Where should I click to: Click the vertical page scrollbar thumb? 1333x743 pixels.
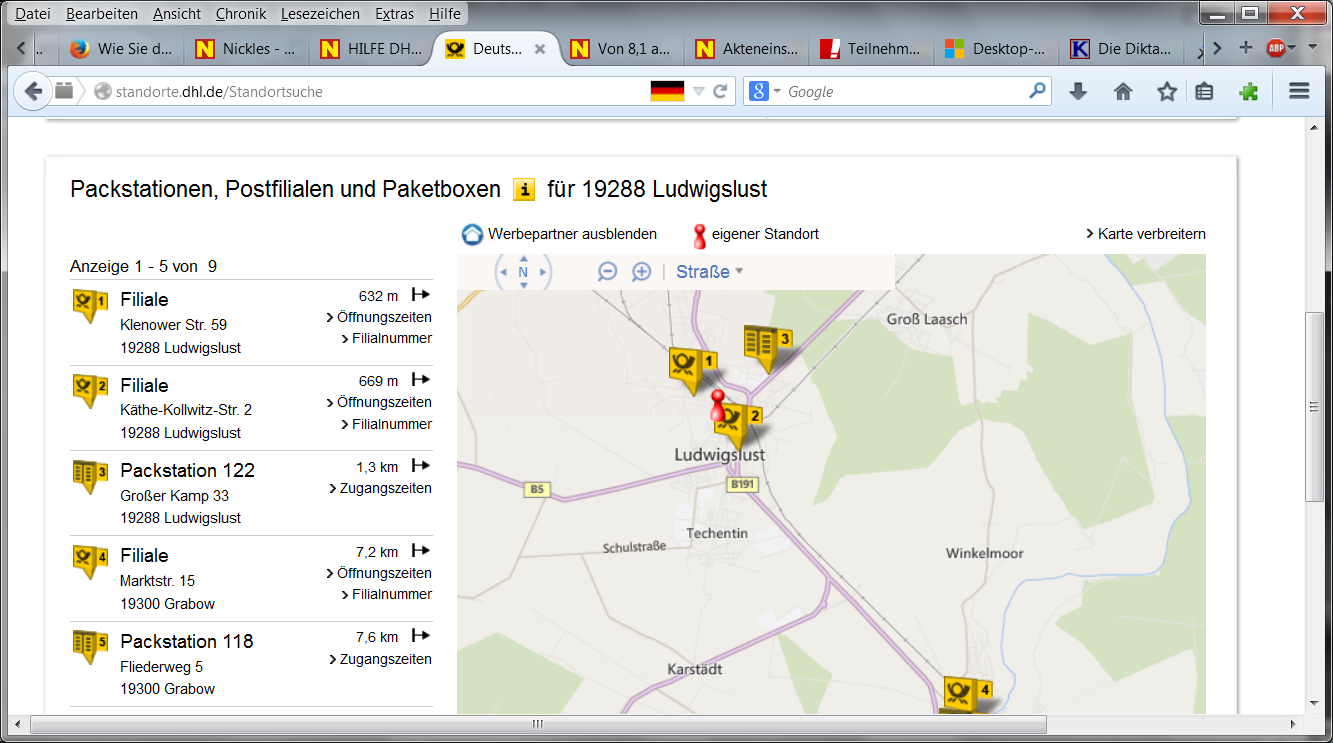[x=1315, y=407]
